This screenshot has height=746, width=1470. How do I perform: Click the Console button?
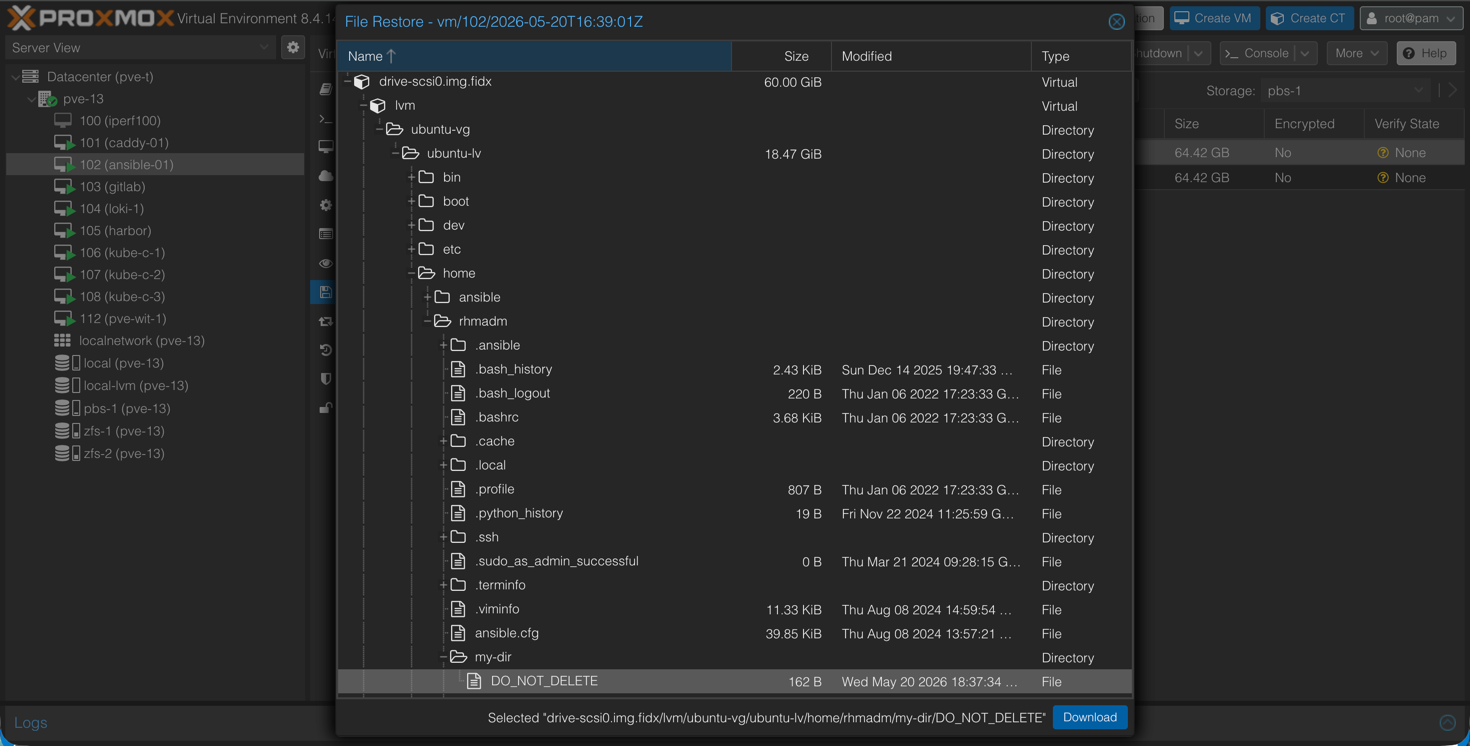(1257, 53)
